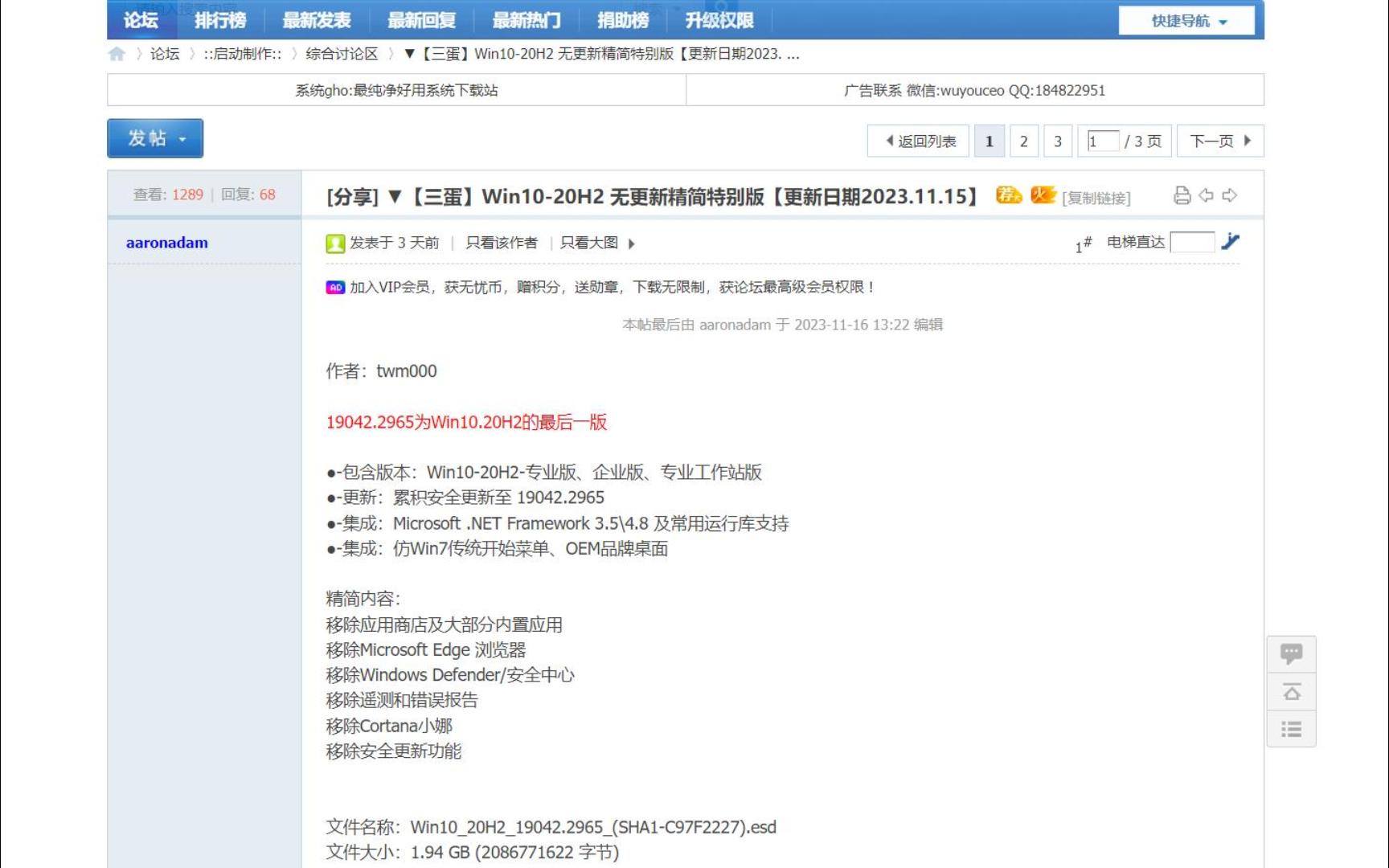The image size is (1389, 868).
Task: Open the 综合讨论区 breadcrumb link
Action: pyautogui.click(x=342, y=54)
